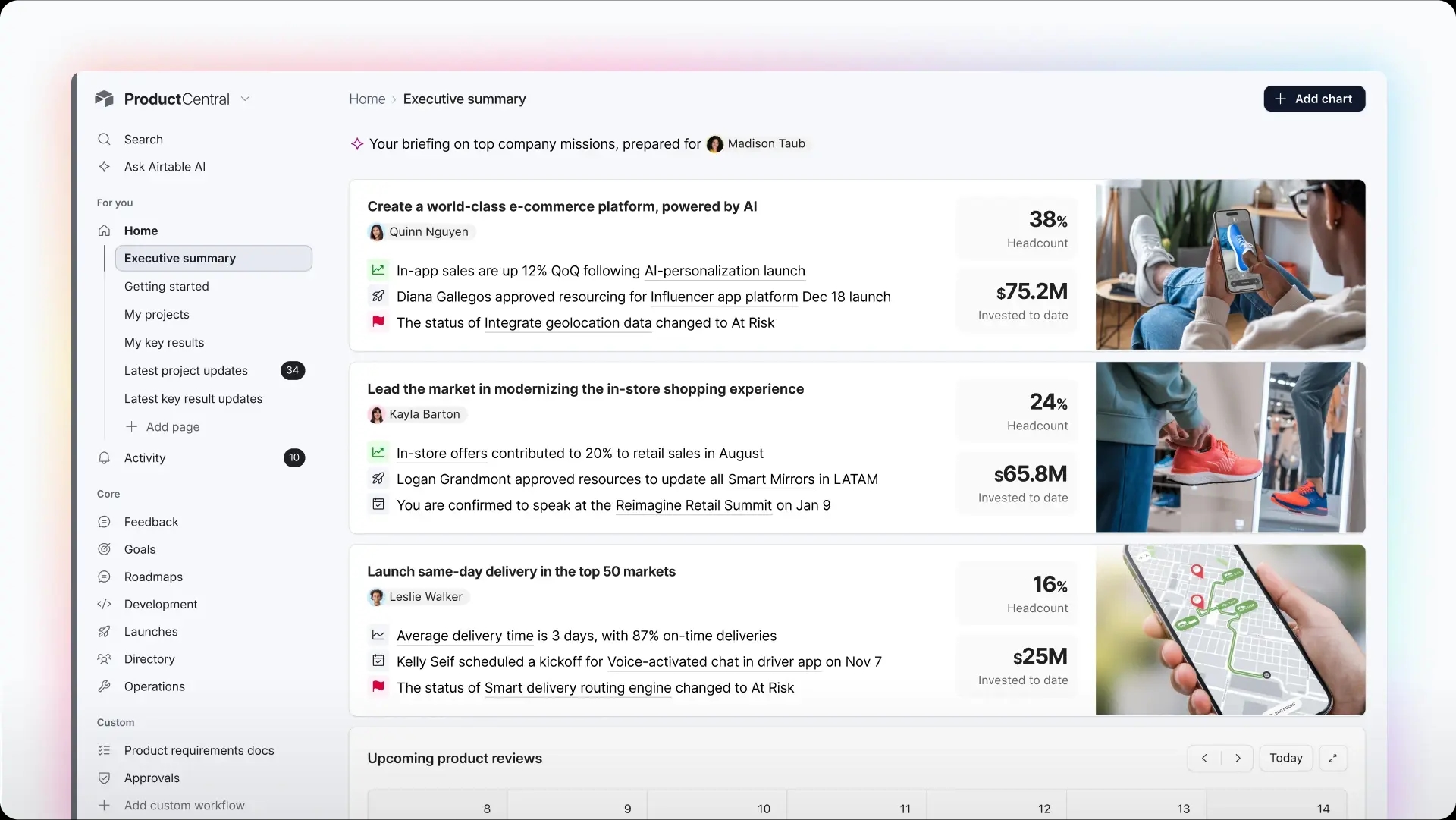1456x820 pixels.
Task: Click the rocket icon beside Diana Gallegos update
Action: point(378,295)
